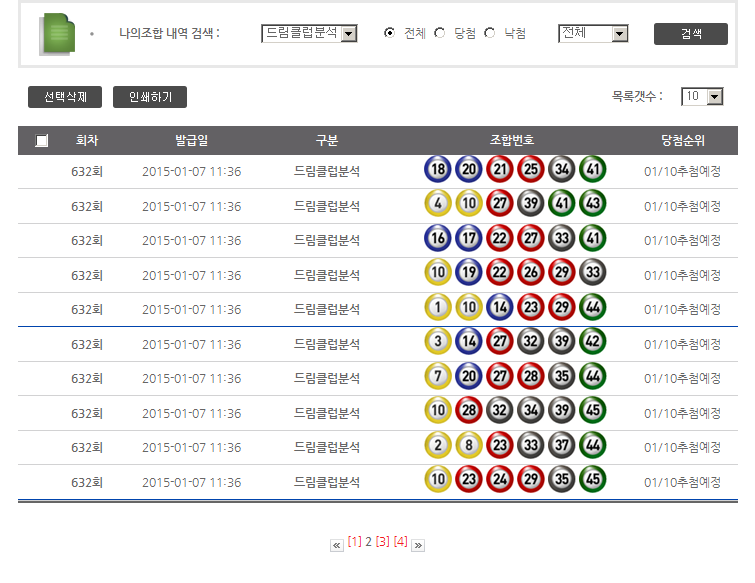The height and width of the screenshot is (583, 755).
Task: Click yellow ball 2 in ninth row
Action: click(x=437, y=446)
